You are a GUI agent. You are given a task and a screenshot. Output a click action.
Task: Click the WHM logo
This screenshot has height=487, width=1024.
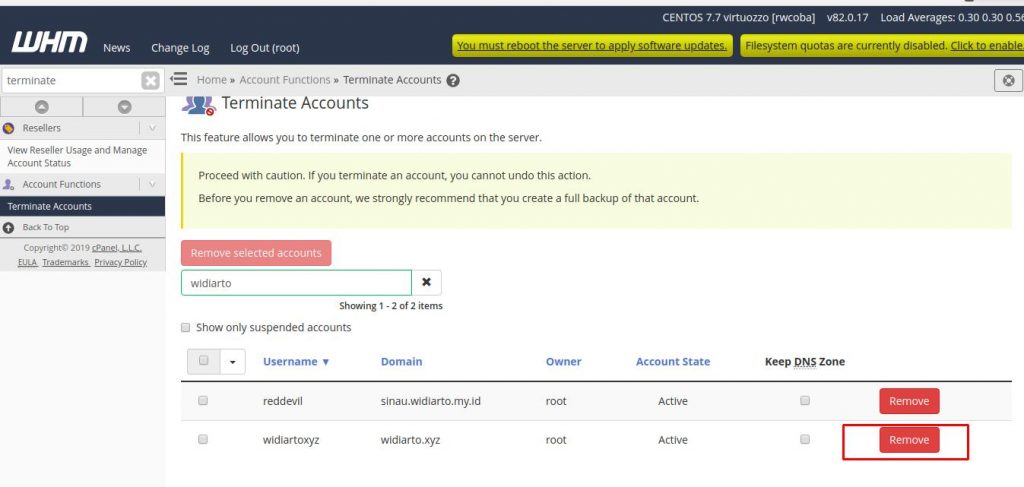pyautogui.click(x=50, y=42)
